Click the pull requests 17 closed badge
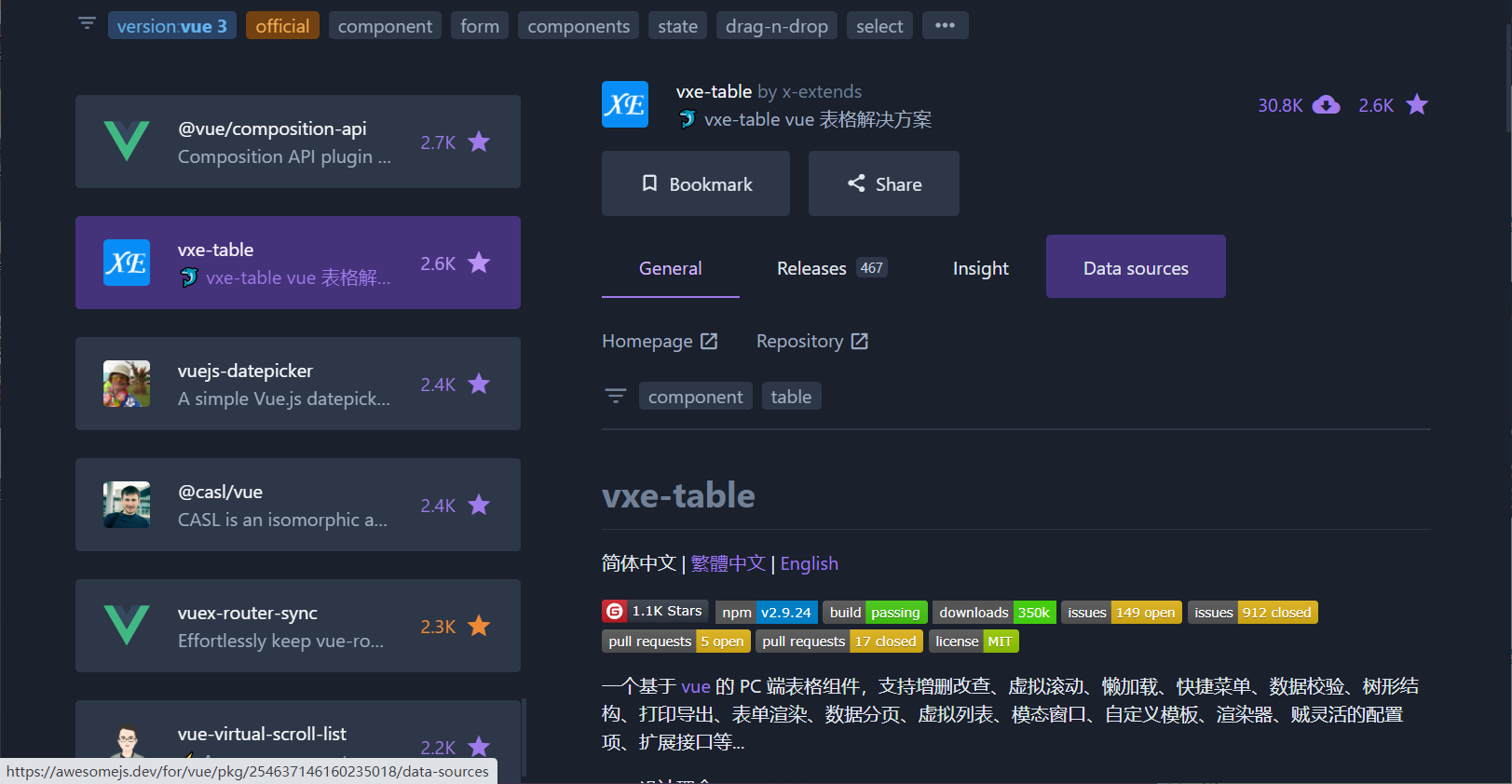This screenshot has width=1512, height=784. tap(840, 641)
